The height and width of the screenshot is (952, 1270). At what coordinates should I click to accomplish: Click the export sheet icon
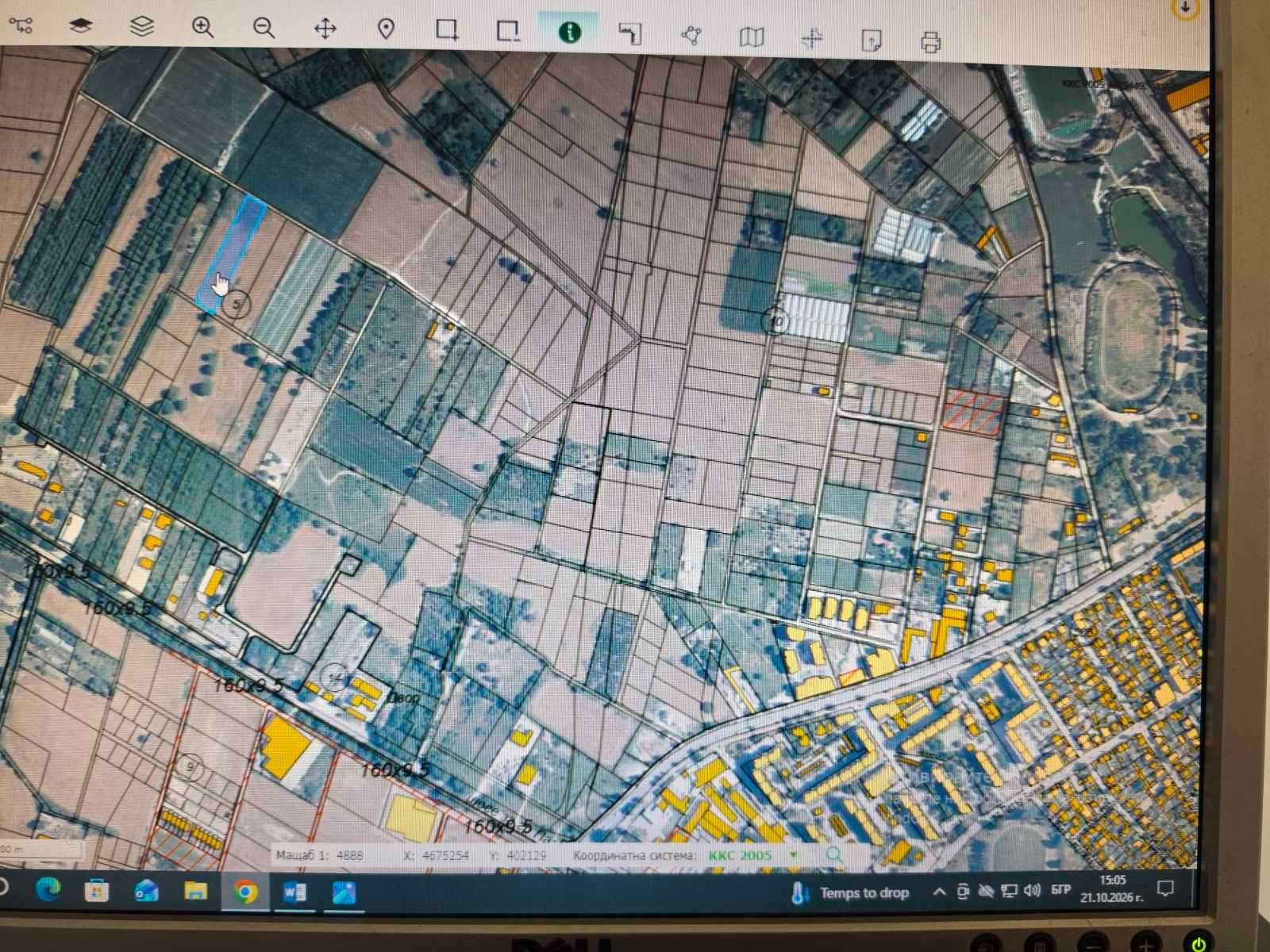coord(872,40)
